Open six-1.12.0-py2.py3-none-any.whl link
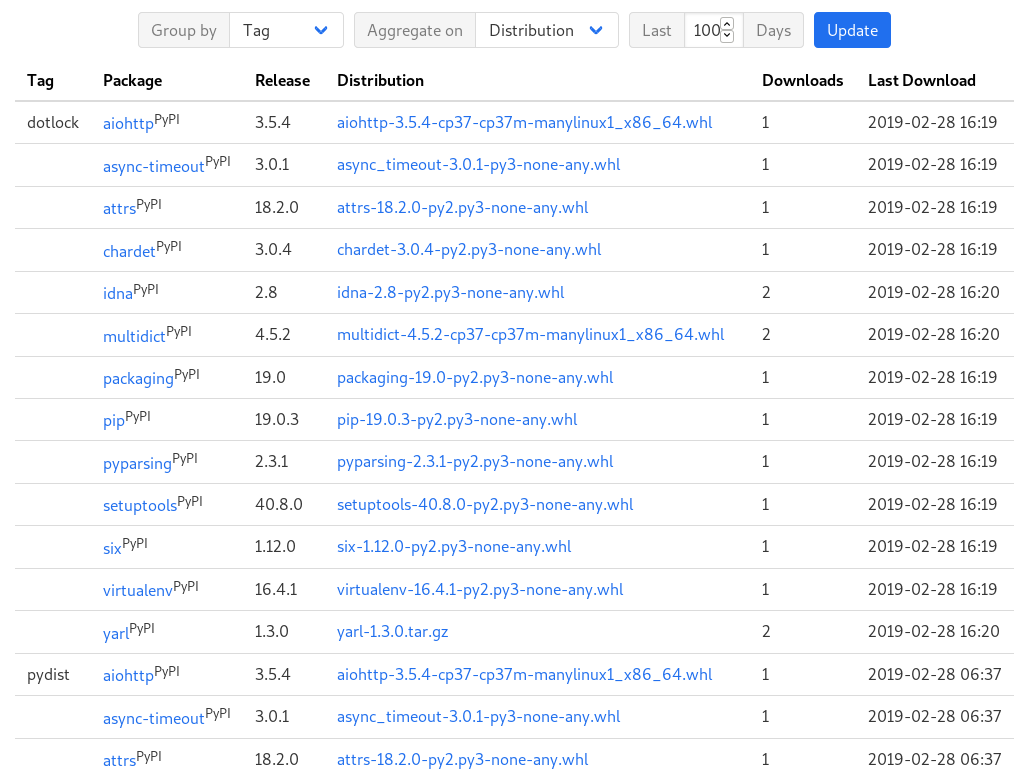This screenshot has width=1031, height=779. pos(454,546)
